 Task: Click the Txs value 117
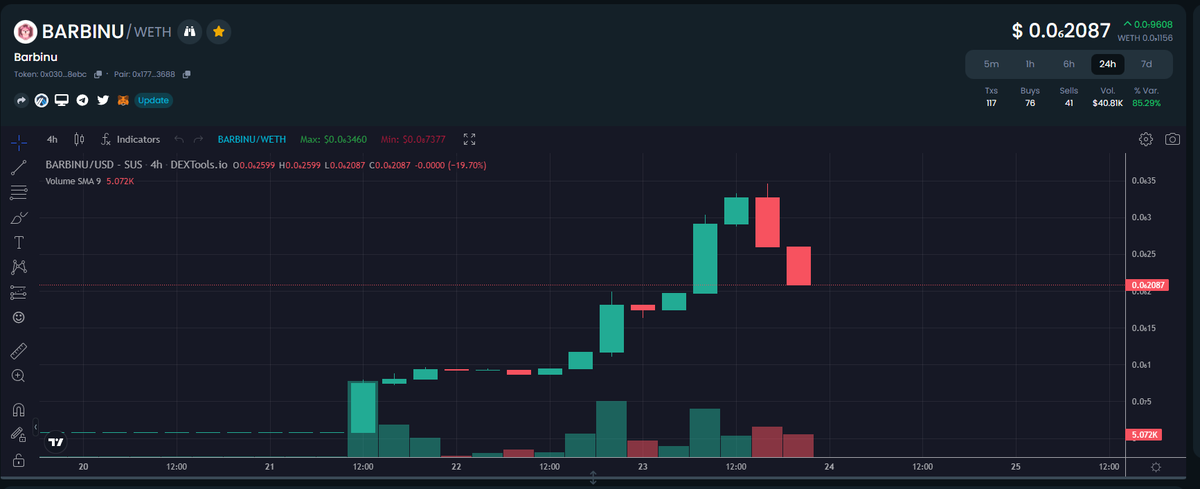coord(991,103)
